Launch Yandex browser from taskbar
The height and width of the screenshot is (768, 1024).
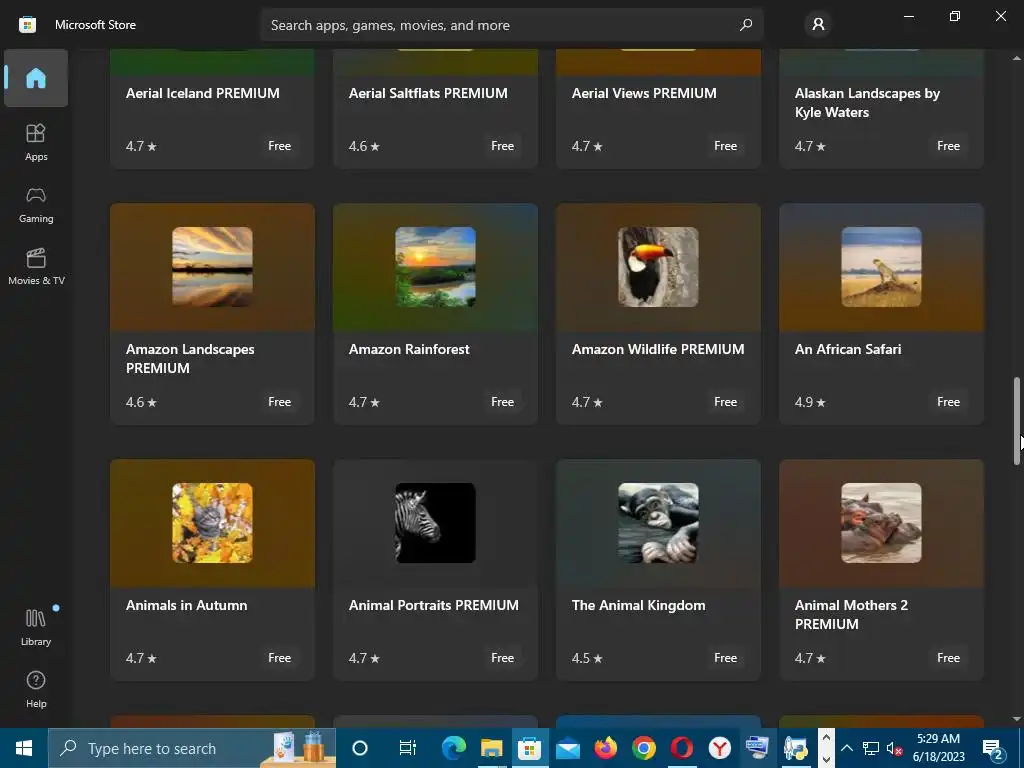coord(720,748)
